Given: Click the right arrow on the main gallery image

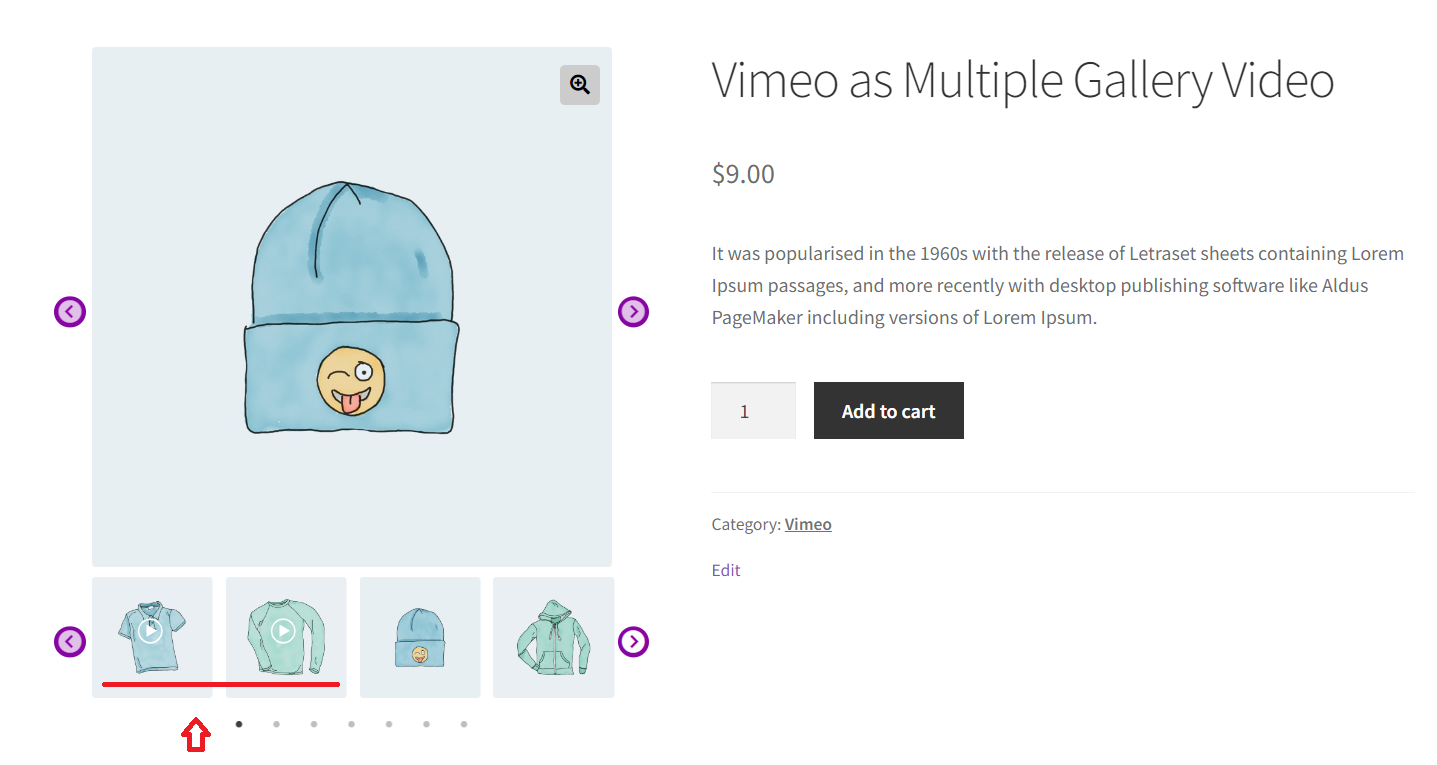Looking at the screenshot, I should (633, 311).
